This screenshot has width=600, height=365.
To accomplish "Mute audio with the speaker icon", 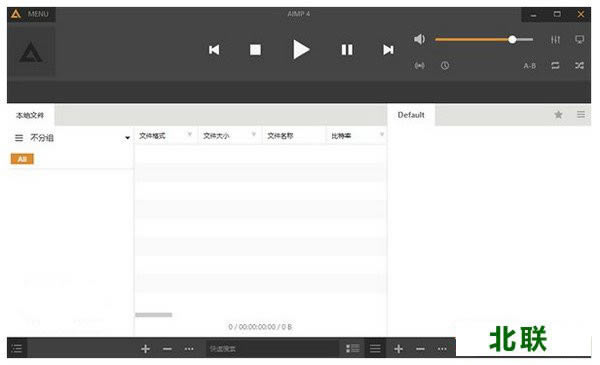I will [419, 39].
